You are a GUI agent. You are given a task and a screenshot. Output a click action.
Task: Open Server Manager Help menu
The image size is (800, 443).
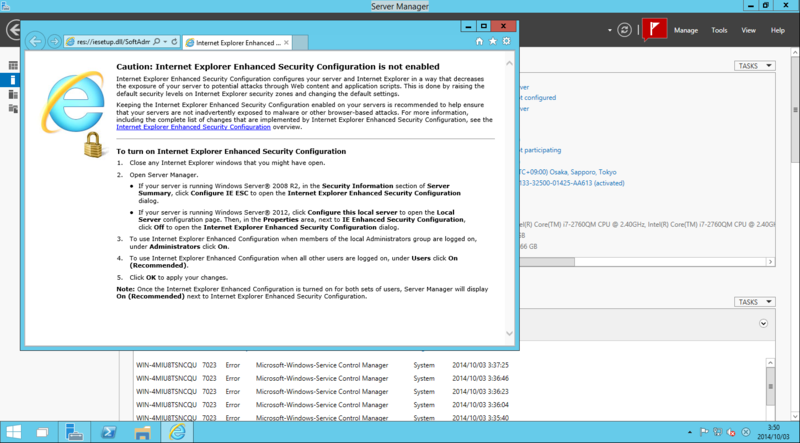(778, 30)
